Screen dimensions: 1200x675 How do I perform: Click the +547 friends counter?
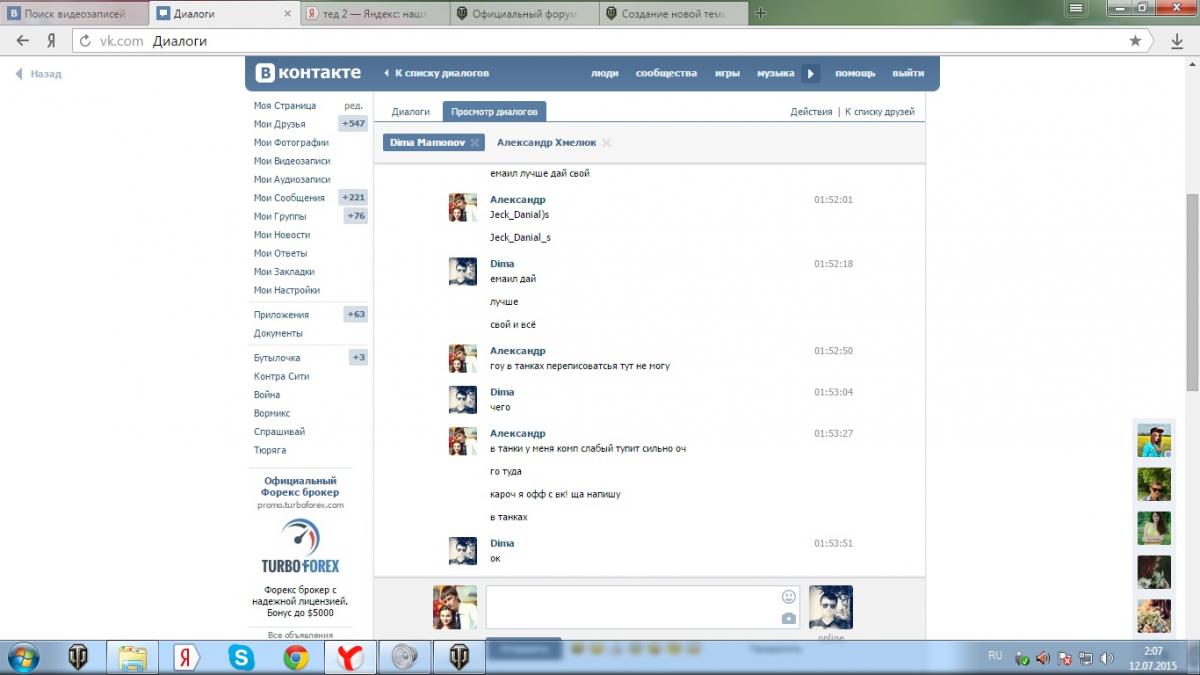[353, 124]
